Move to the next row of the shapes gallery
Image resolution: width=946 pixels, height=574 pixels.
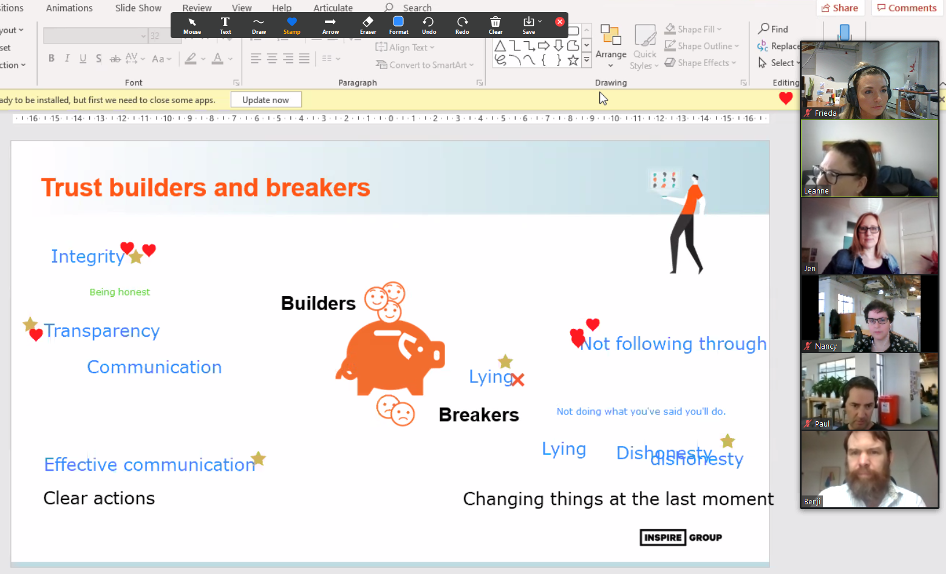tap(586, 46)
